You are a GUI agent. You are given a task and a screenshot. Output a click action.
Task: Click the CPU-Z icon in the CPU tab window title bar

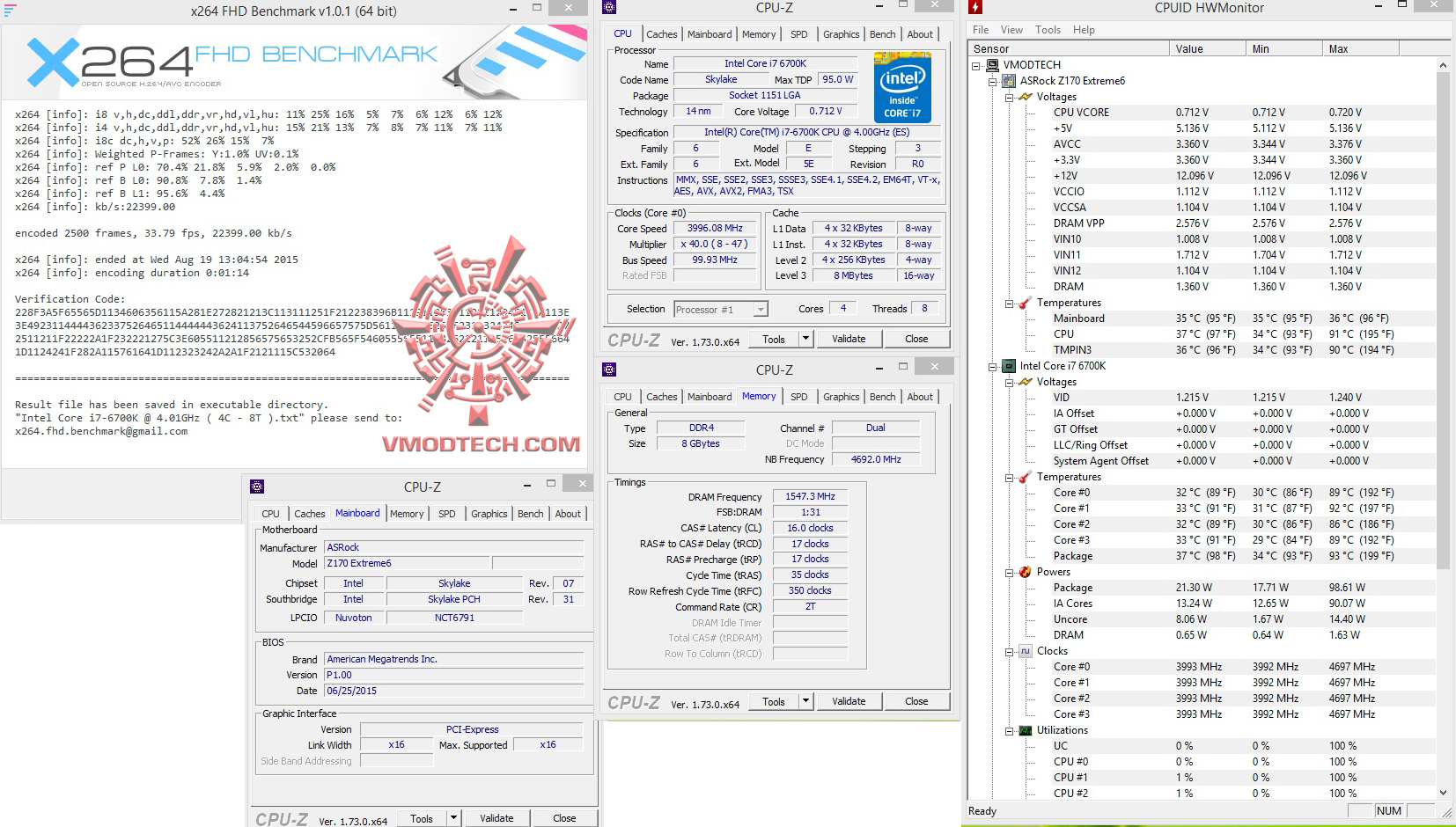click(x=609, y=8)
